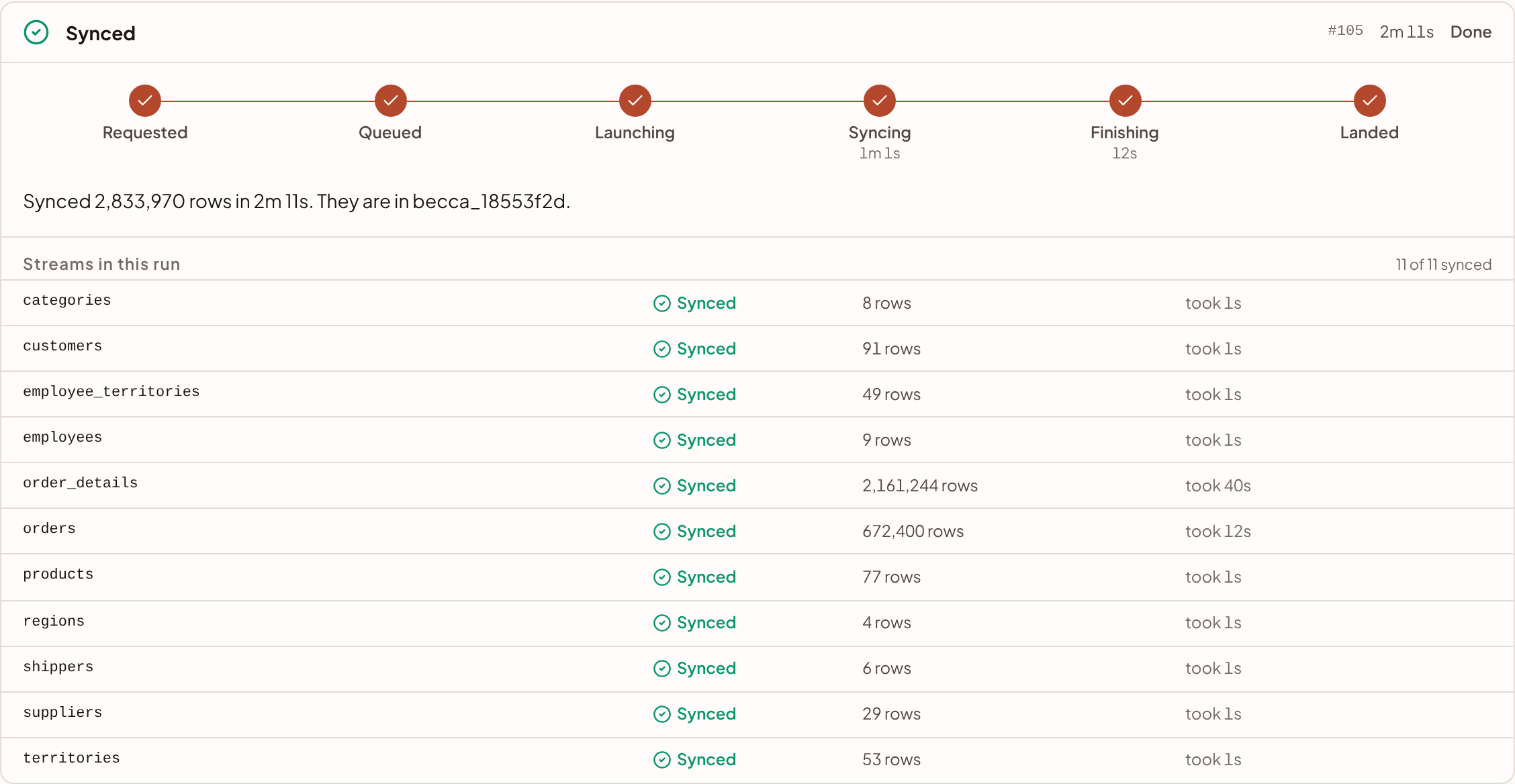Image resolution: width=1515 pixels, height=784 pixels.
Task: Select the shippers stream name
Action: pos(58,667)
